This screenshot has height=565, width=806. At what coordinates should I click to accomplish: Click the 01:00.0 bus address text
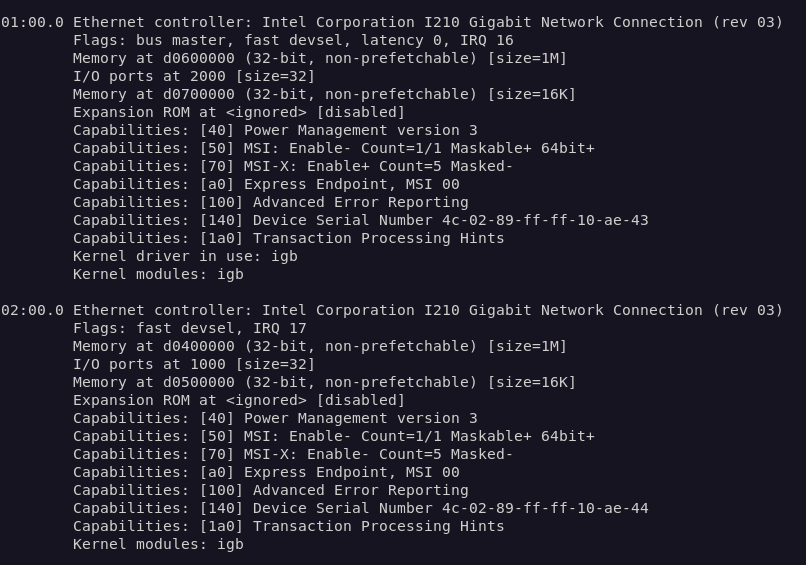click(32, 22)
